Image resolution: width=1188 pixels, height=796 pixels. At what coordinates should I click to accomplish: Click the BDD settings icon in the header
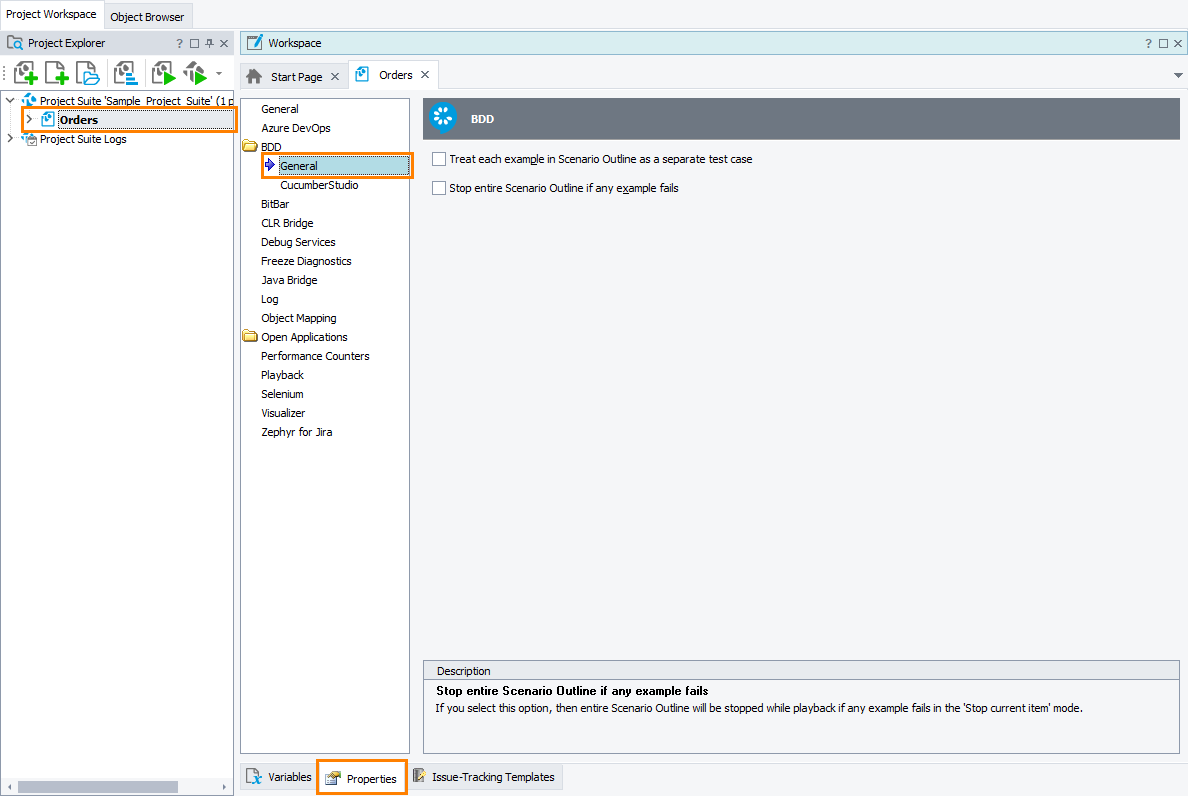(x=443, y=118)
